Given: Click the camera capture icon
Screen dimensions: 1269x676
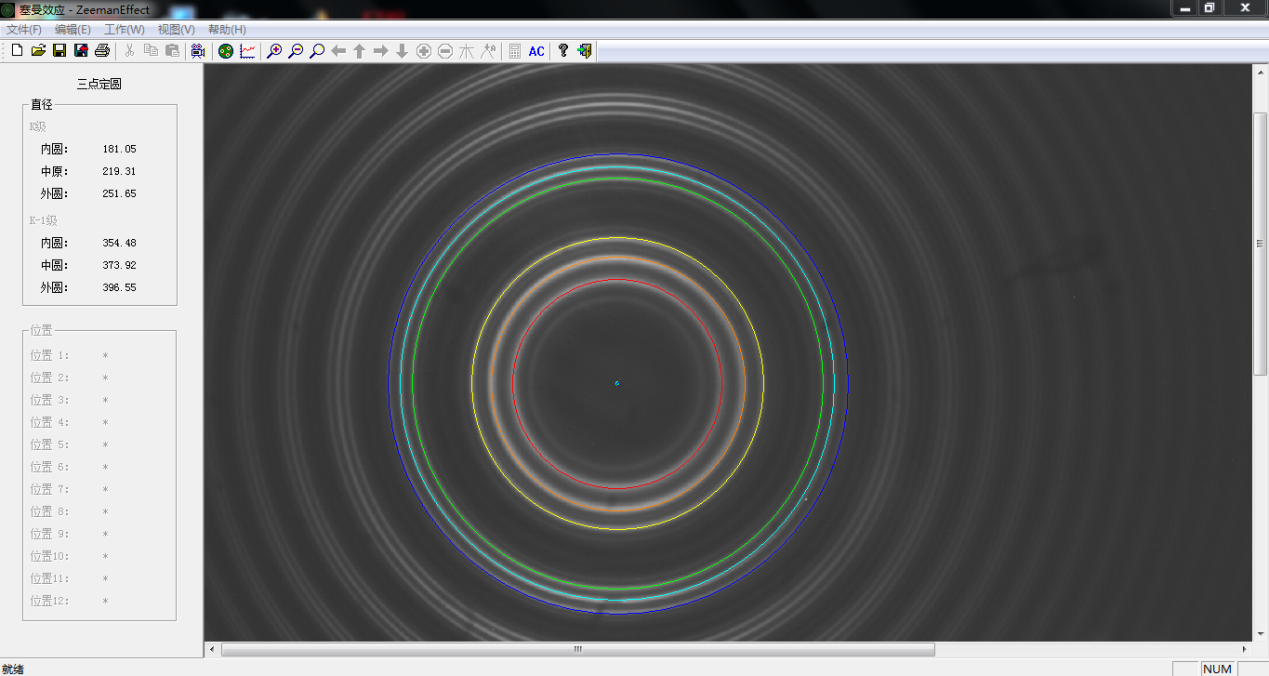Looking at the screenshot, I should click(x=197, y=51).
